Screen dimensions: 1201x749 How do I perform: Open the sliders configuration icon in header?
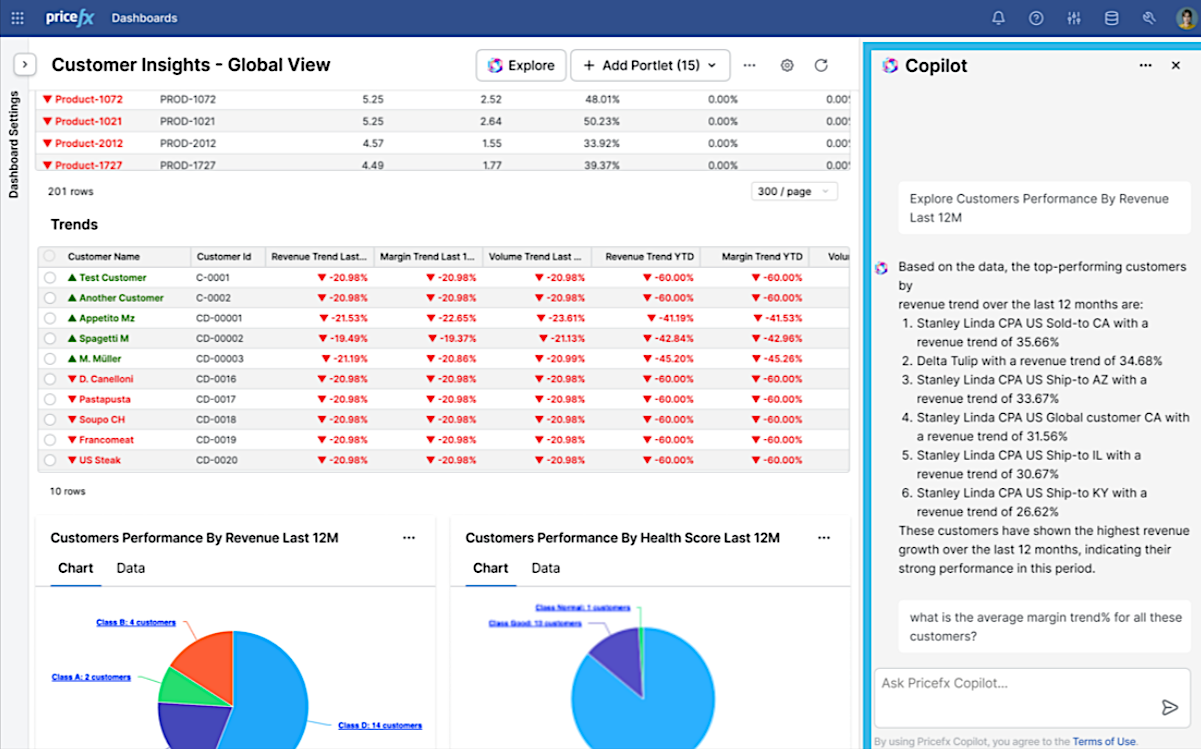[1074, 18]
